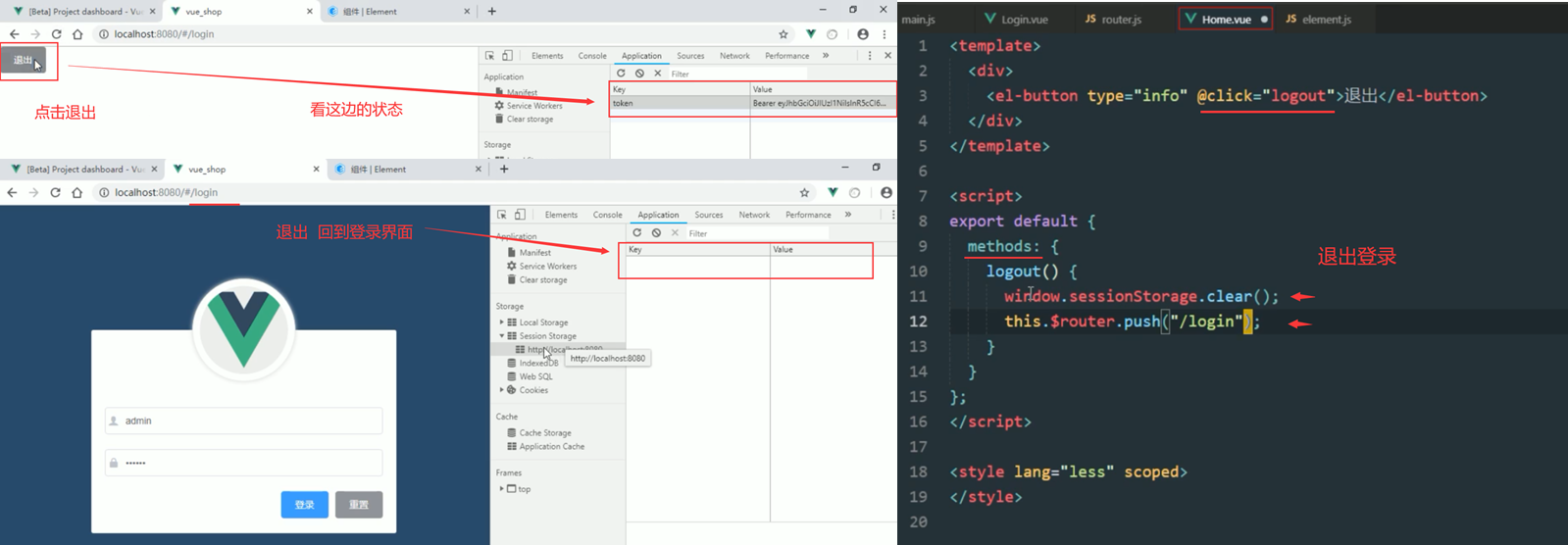Open devtools three-dot menu in 退出-button browser
This screenshot has height=545, width=1568.
pyautogui.click(x=870, y=56)
